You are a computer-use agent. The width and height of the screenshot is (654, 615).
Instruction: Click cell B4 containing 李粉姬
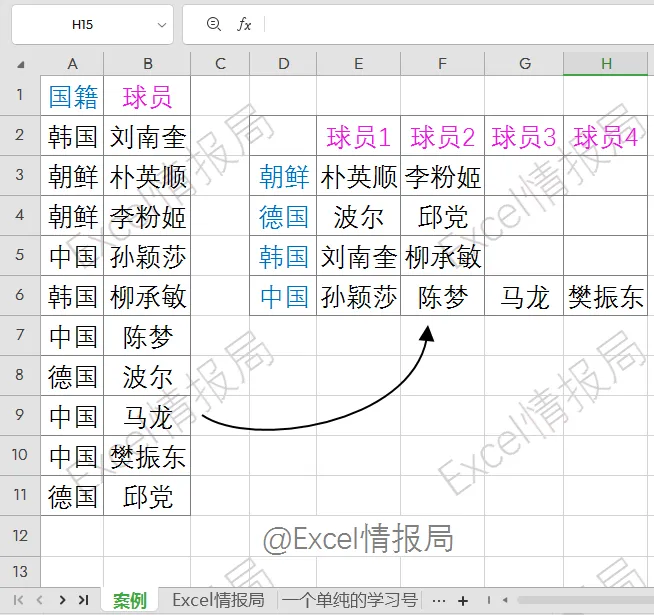pyautogui.click(x=147, y=216)
